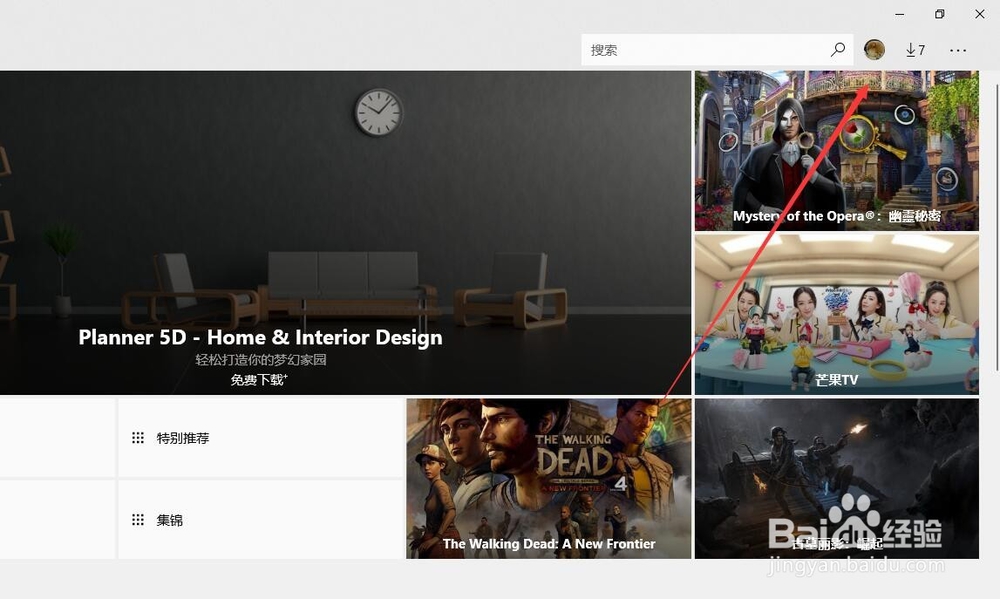The width and height of the screenshot is (1000, 599).
Task: Open the 芒果TV app tile
Action: tap(837, 314)
